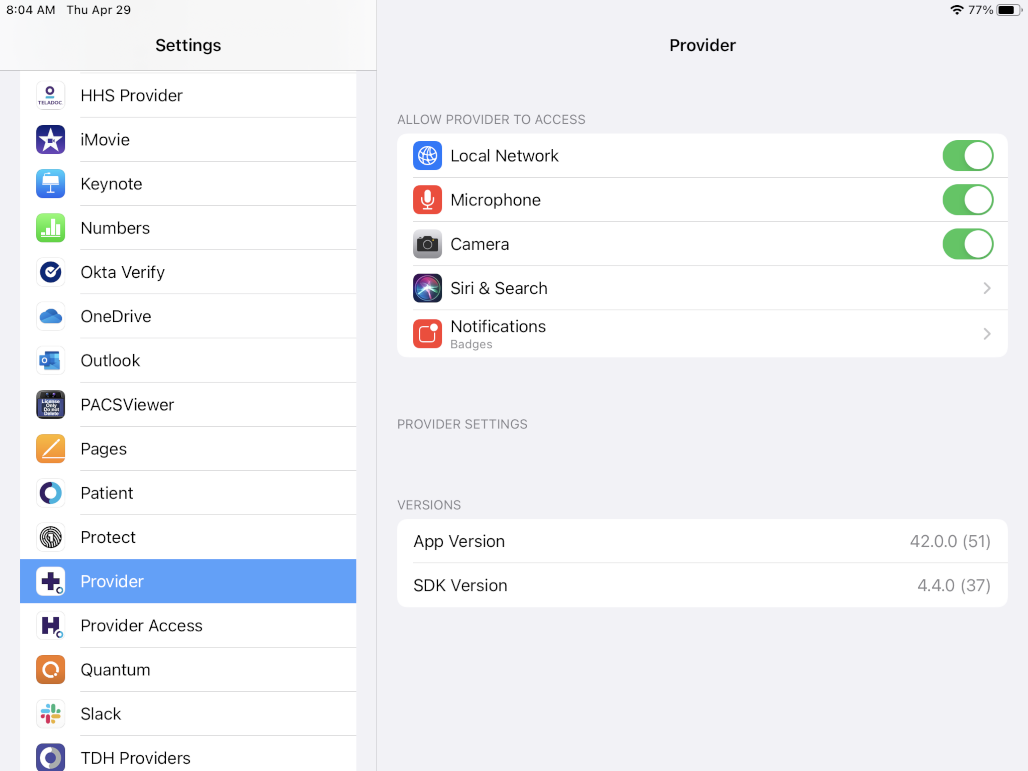The height and width of the screenshot is (771, 1028).
Task: Tap the Provider Access H icon
Action: pos(50,625)
